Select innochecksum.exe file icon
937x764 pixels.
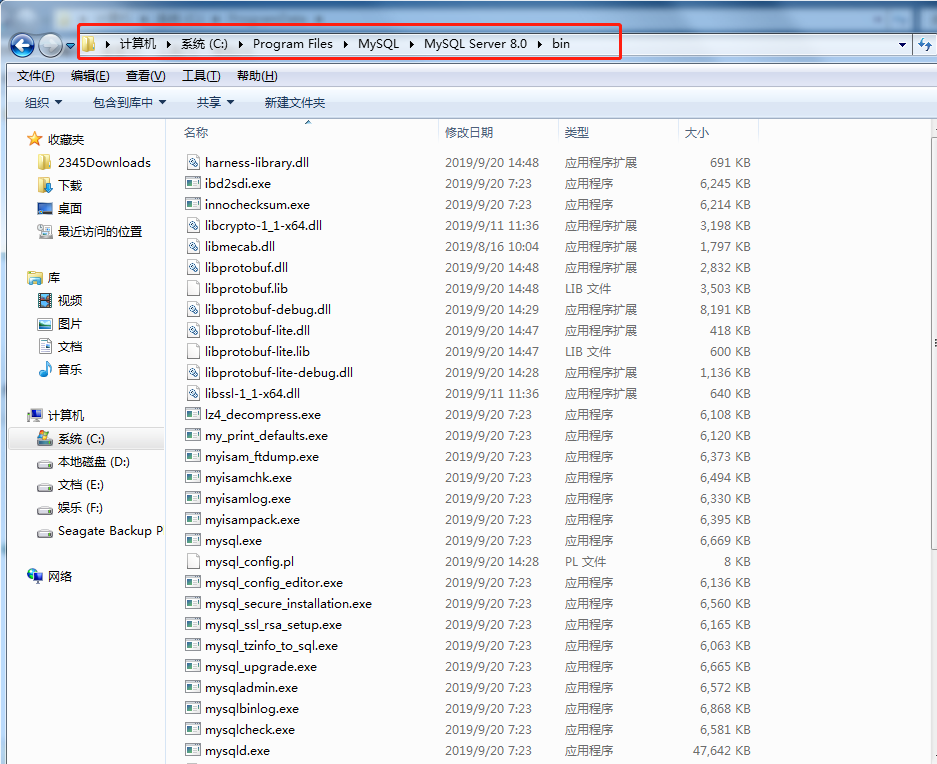(193, 204)
